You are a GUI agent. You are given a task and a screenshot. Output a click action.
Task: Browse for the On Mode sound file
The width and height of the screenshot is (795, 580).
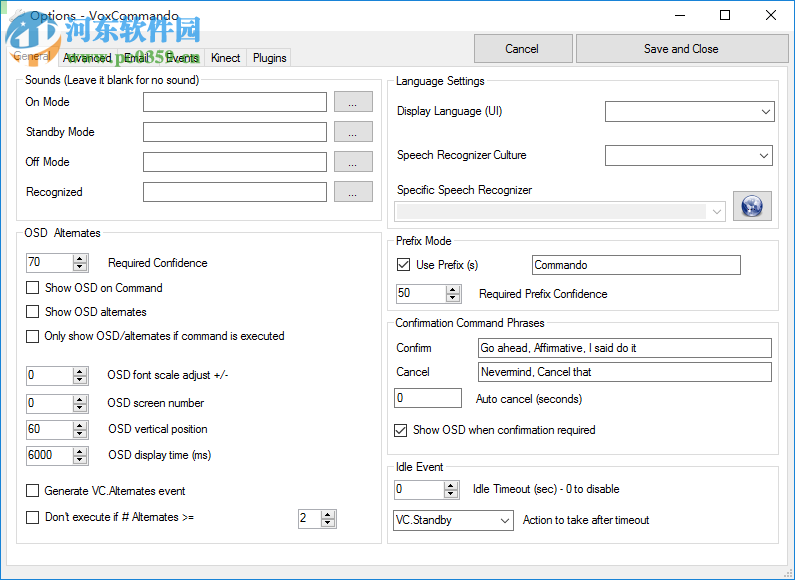tap(353, 102)
